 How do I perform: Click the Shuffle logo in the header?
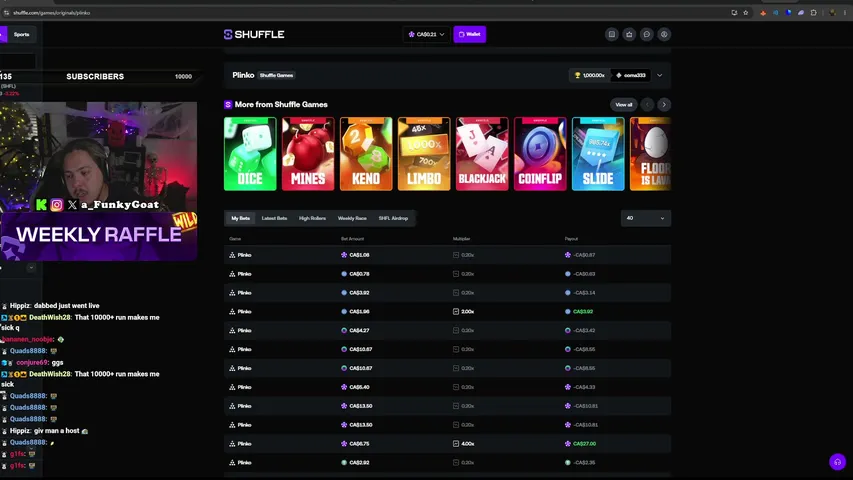point(254,34)
